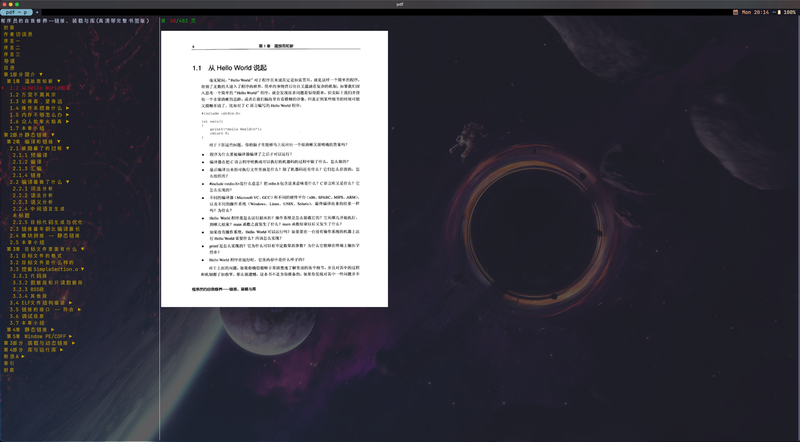Jump to section 2.2.3 语义分析
The height and width of the screenshot is (442, 800).
[33, 202]
